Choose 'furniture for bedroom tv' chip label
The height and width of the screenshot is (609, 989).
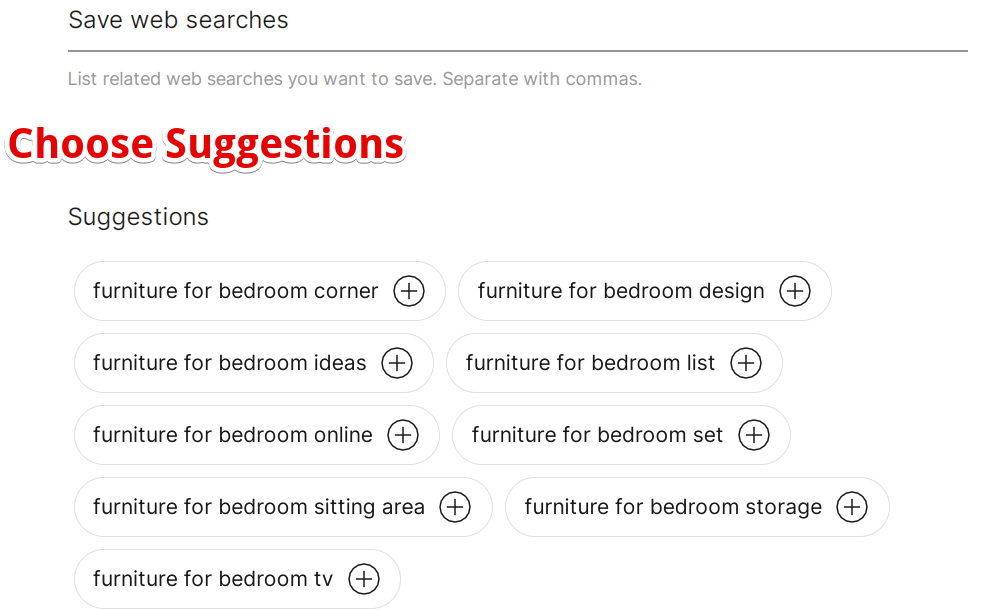point(213,579)
